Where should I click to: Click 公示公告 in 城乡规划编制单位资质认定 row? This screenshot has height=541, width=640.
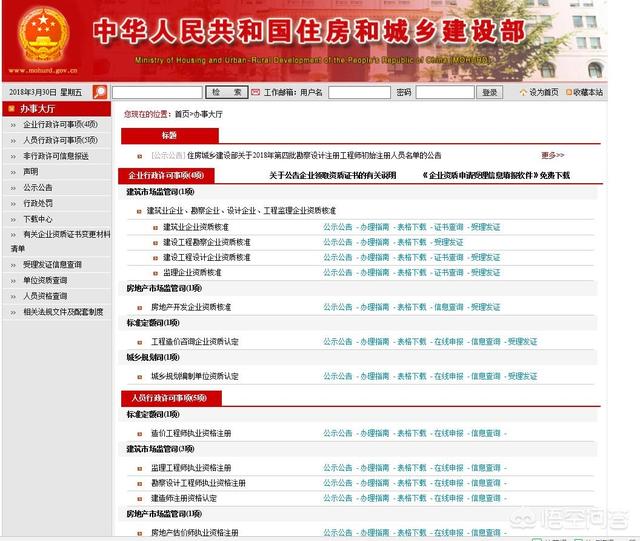tap(338, 376)
